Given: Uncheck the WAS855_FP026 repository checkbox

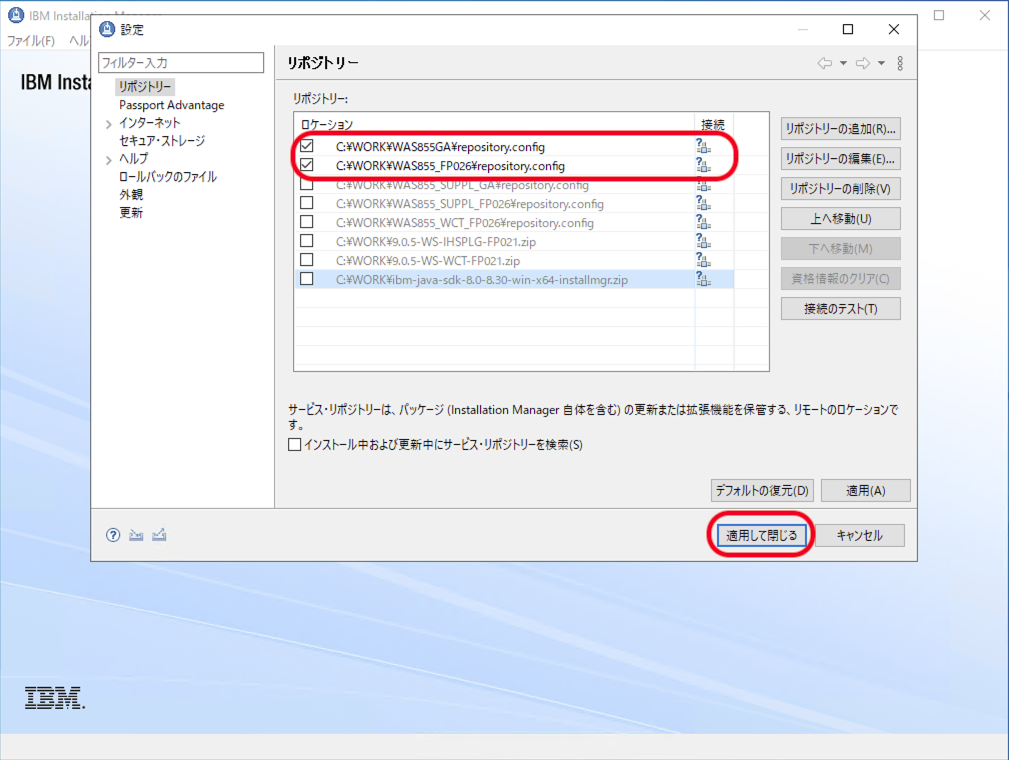Looking at the screenshot, I should (307, 165).
